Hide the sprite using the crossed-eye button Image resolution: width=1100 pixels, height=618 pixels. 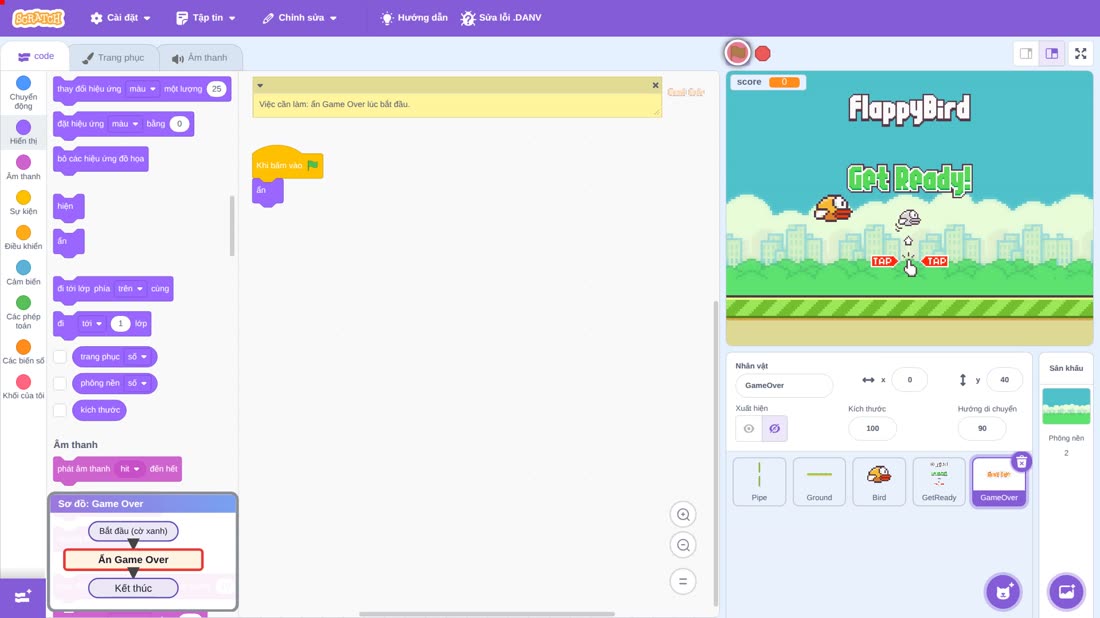click(774, 429)
